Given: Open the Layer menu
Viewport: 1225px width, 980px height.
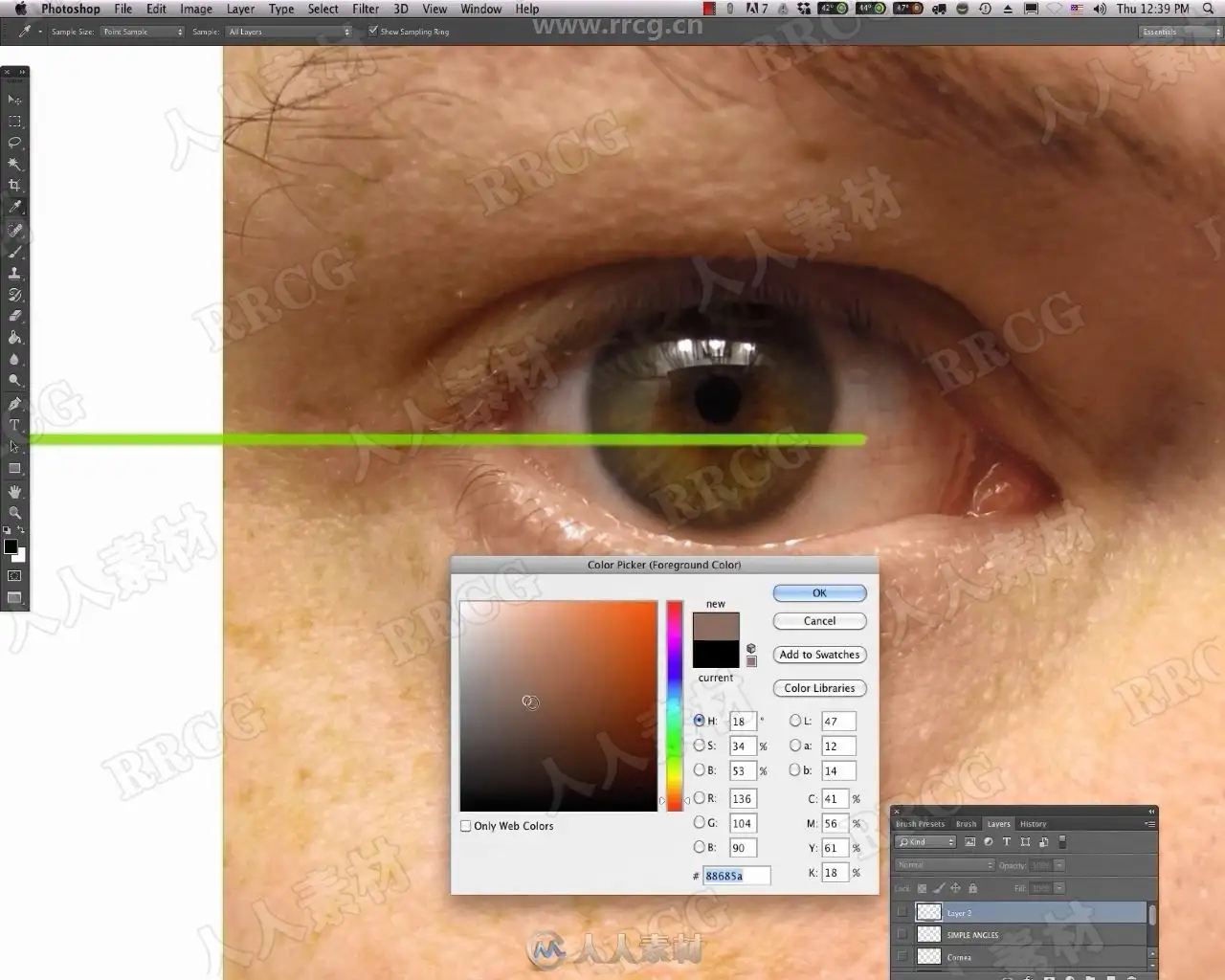Looking at the screenshot, I should tap(240, 9).
